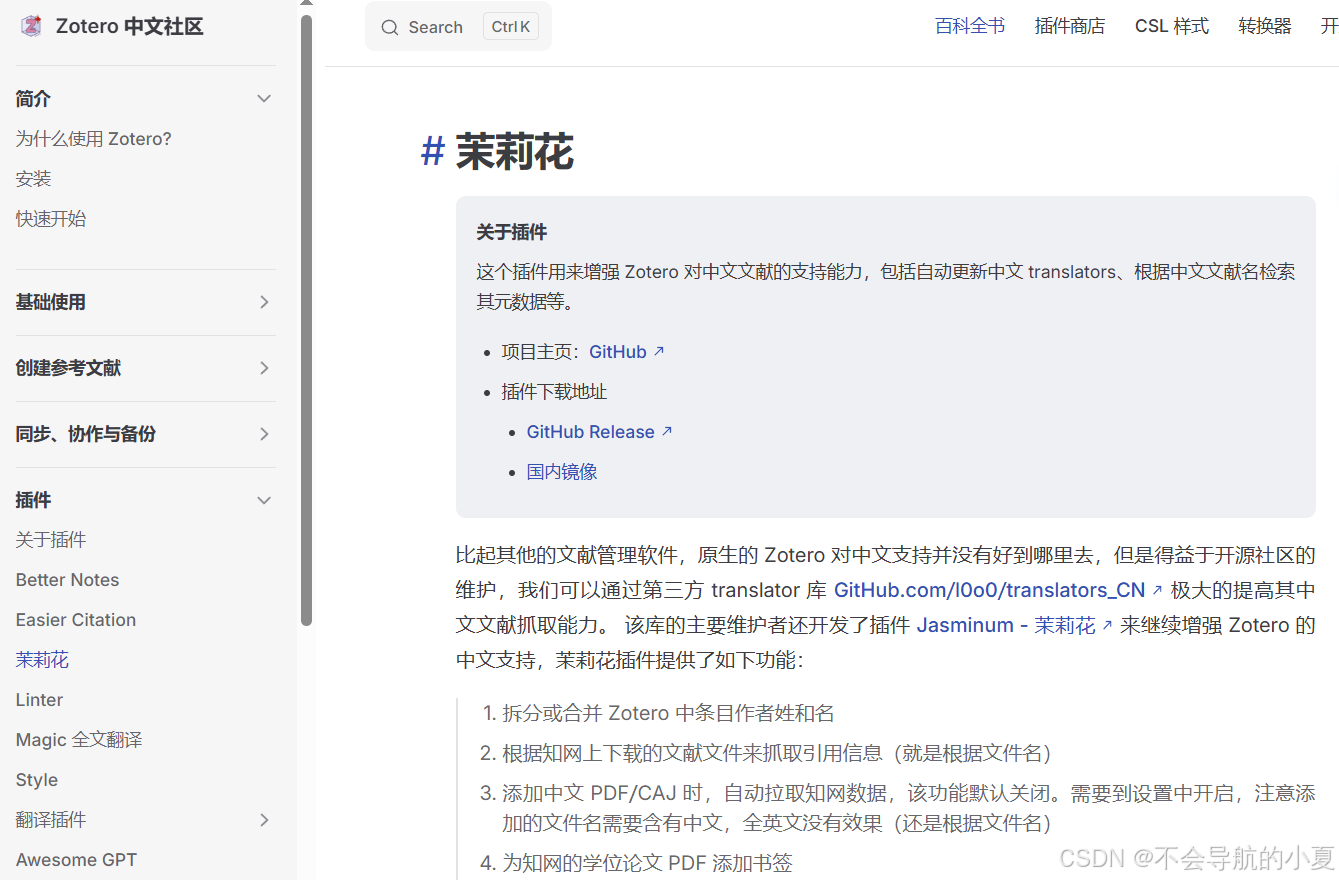Expand the 创建参考文献 section chevron
1339x880 pixels.
click(x=264, y=368)
